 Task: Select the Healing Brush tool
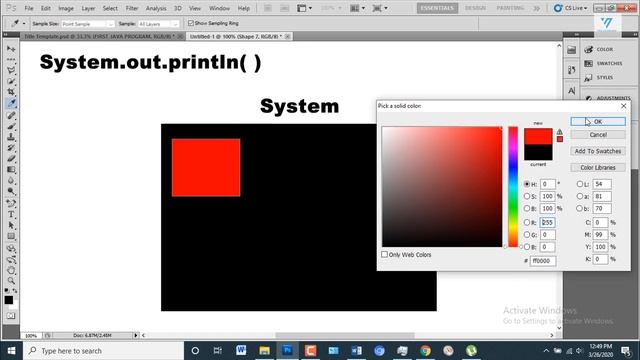pyautogui.click(x=11, y=116)
